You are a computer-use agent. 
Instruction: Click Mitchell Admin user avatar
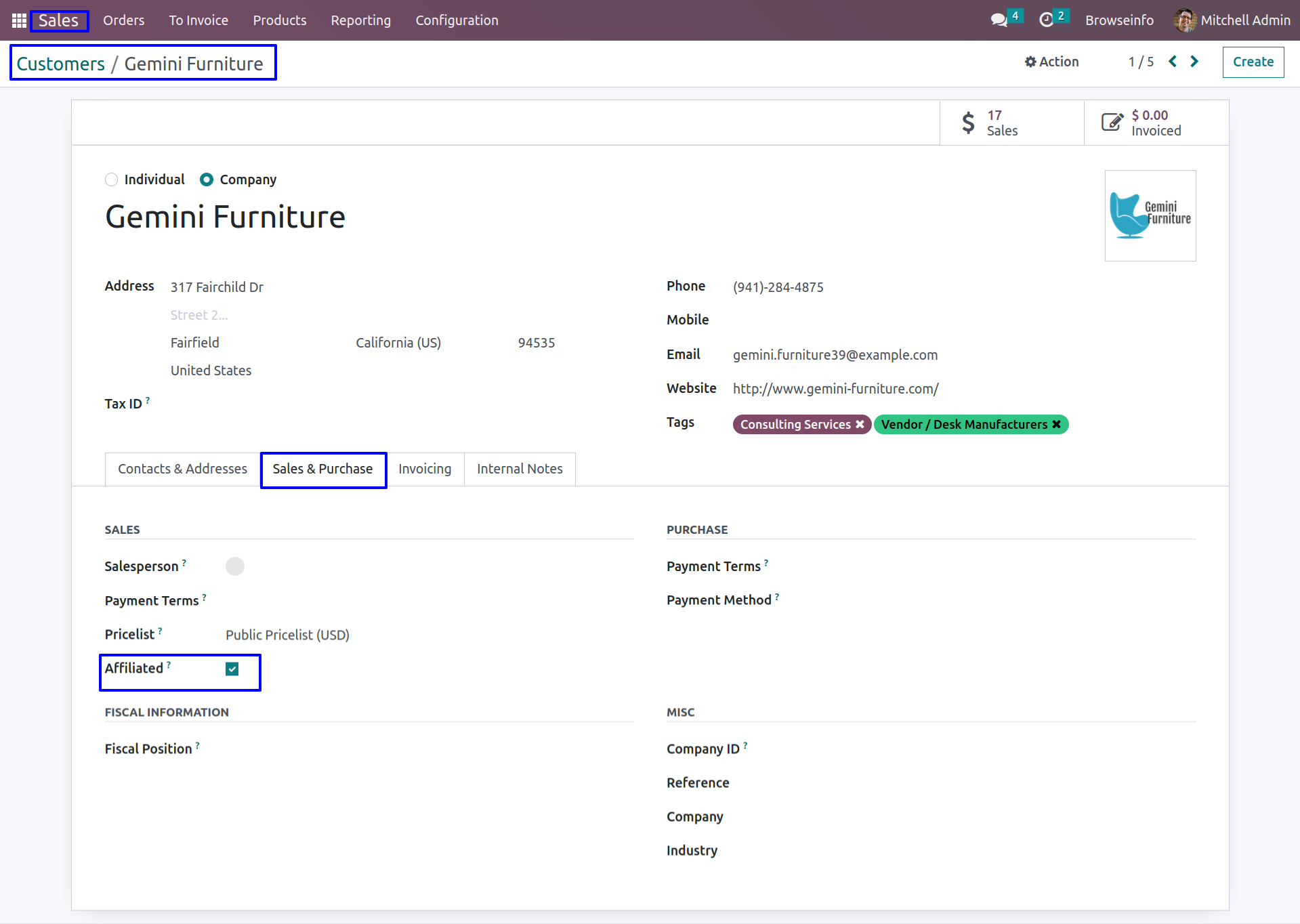click(1185, 20)
